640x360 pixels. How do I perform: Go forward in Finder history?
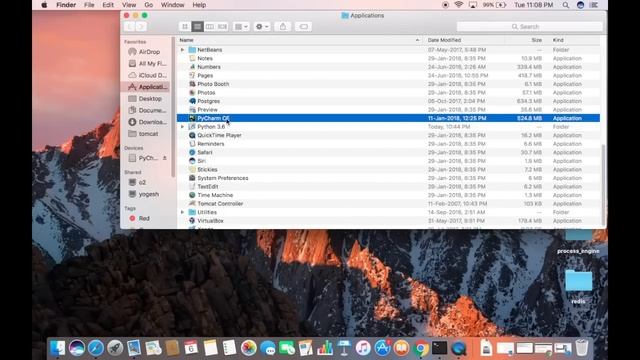pos(141,27)
